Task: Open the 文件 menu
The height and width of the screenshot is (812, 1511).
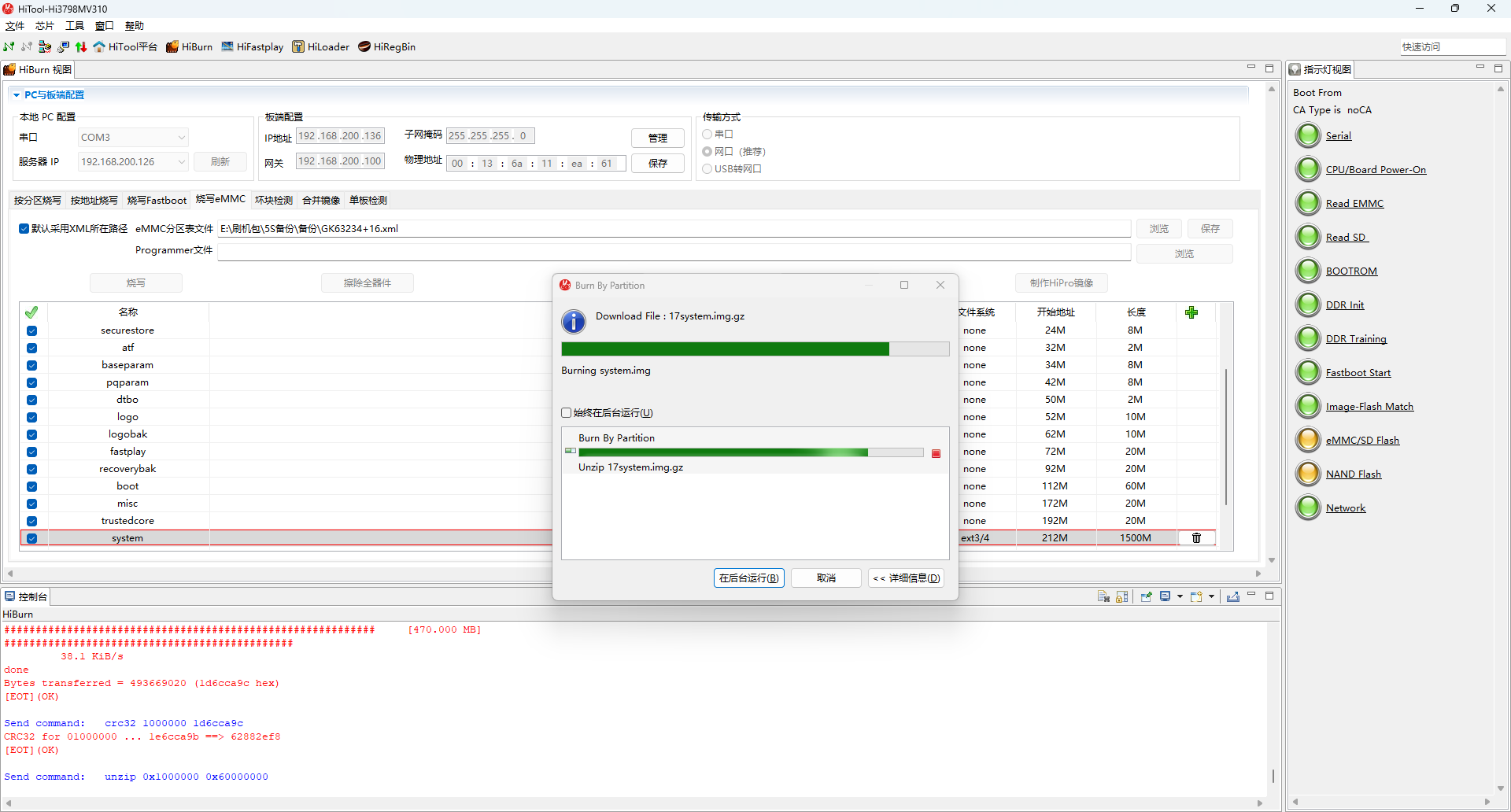Action: point(15,26)
